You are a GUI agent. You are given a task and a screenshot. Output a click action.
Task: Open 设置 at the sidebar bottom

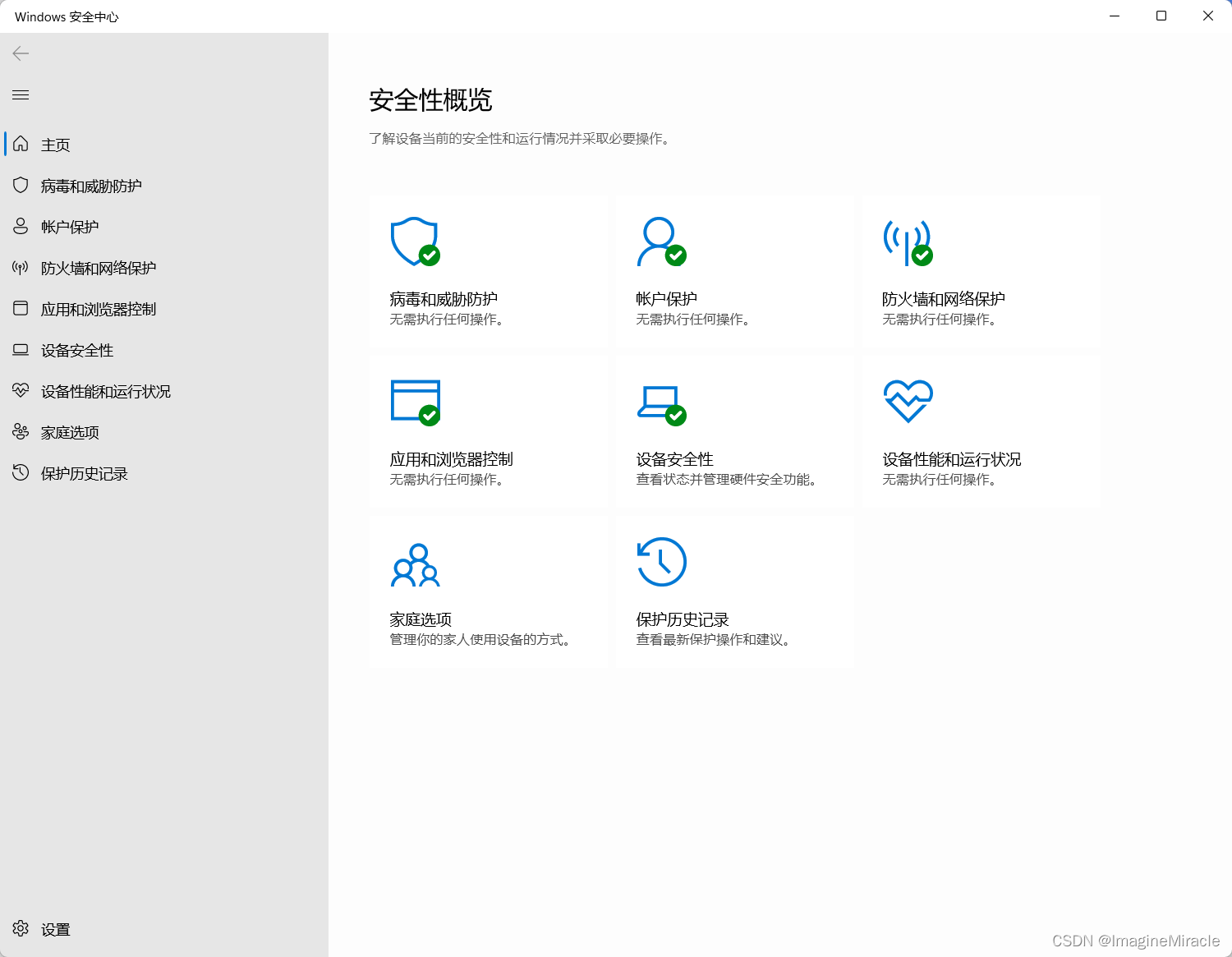coord(164,929)
